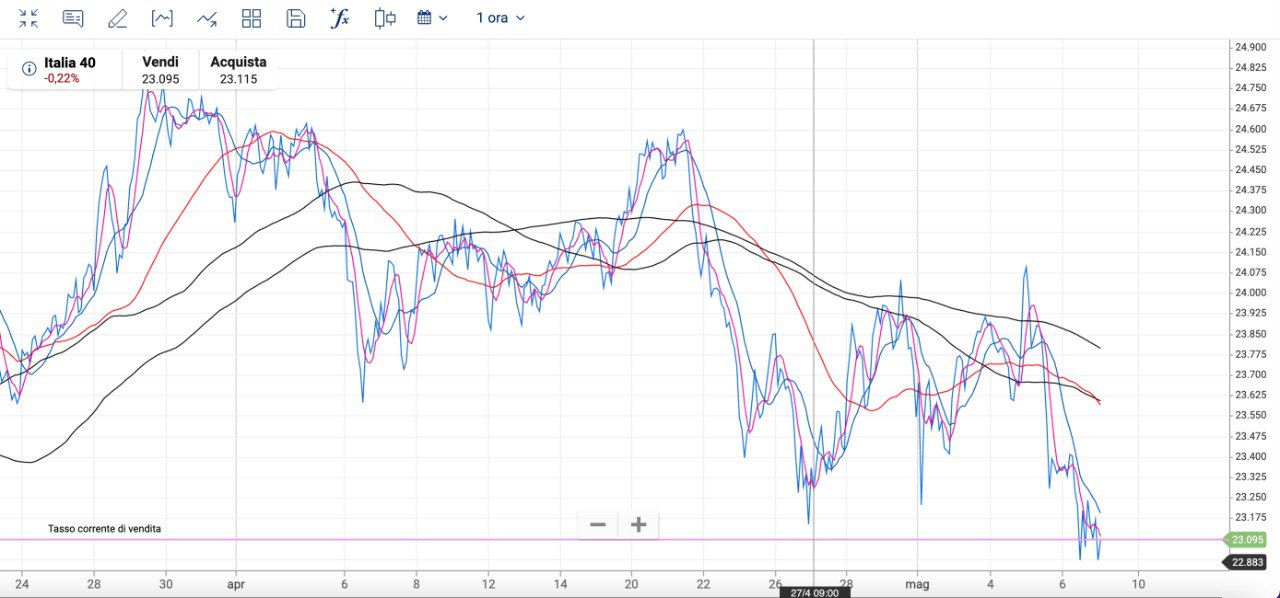Click the 14 date label on time axis
The width and height of the screenshot is (1280, 598).
(560, 584)
